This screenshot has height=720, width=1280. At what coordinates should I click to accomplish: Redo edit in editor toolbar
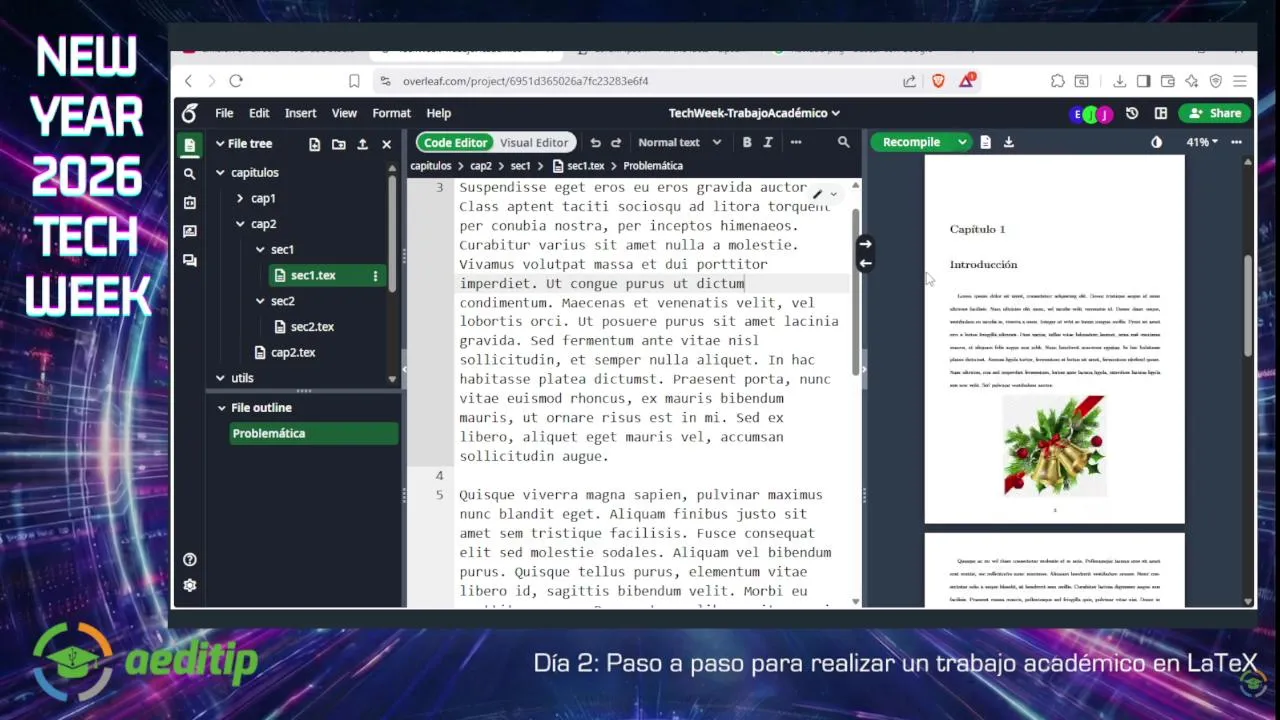[616, 143]
